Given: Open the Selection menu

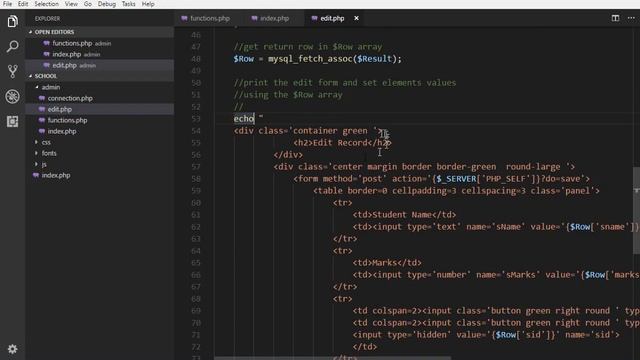Looking at the screenshot, I should 46,4.
